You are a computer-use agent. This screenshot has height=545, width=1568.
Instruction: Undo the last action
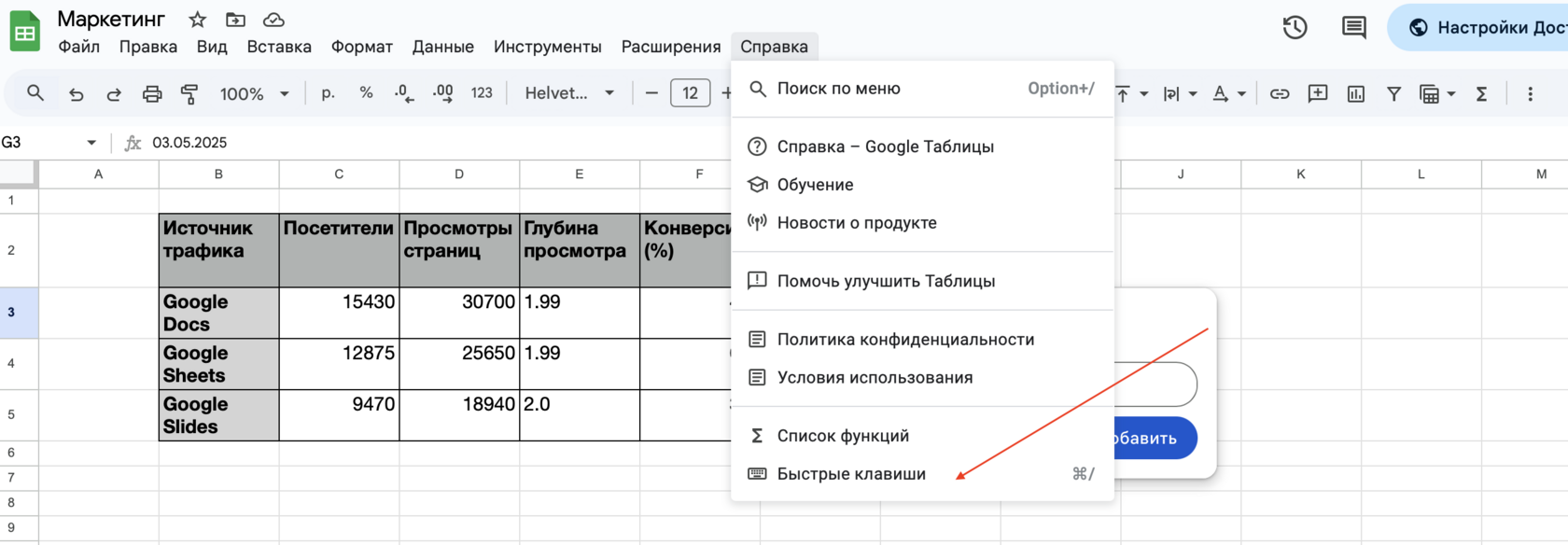click(77, 93)
